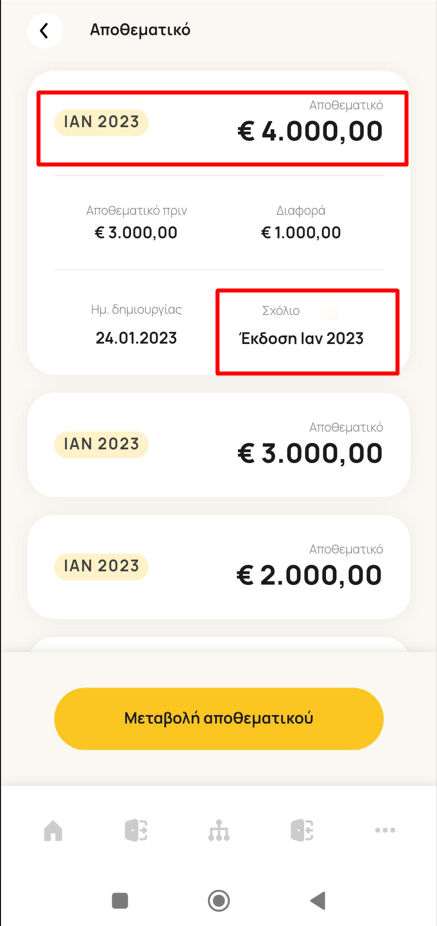This screenshot has height=926, width=437.
Task: Select the creation date 24.01.2023
Action: (x=136, y=338)
